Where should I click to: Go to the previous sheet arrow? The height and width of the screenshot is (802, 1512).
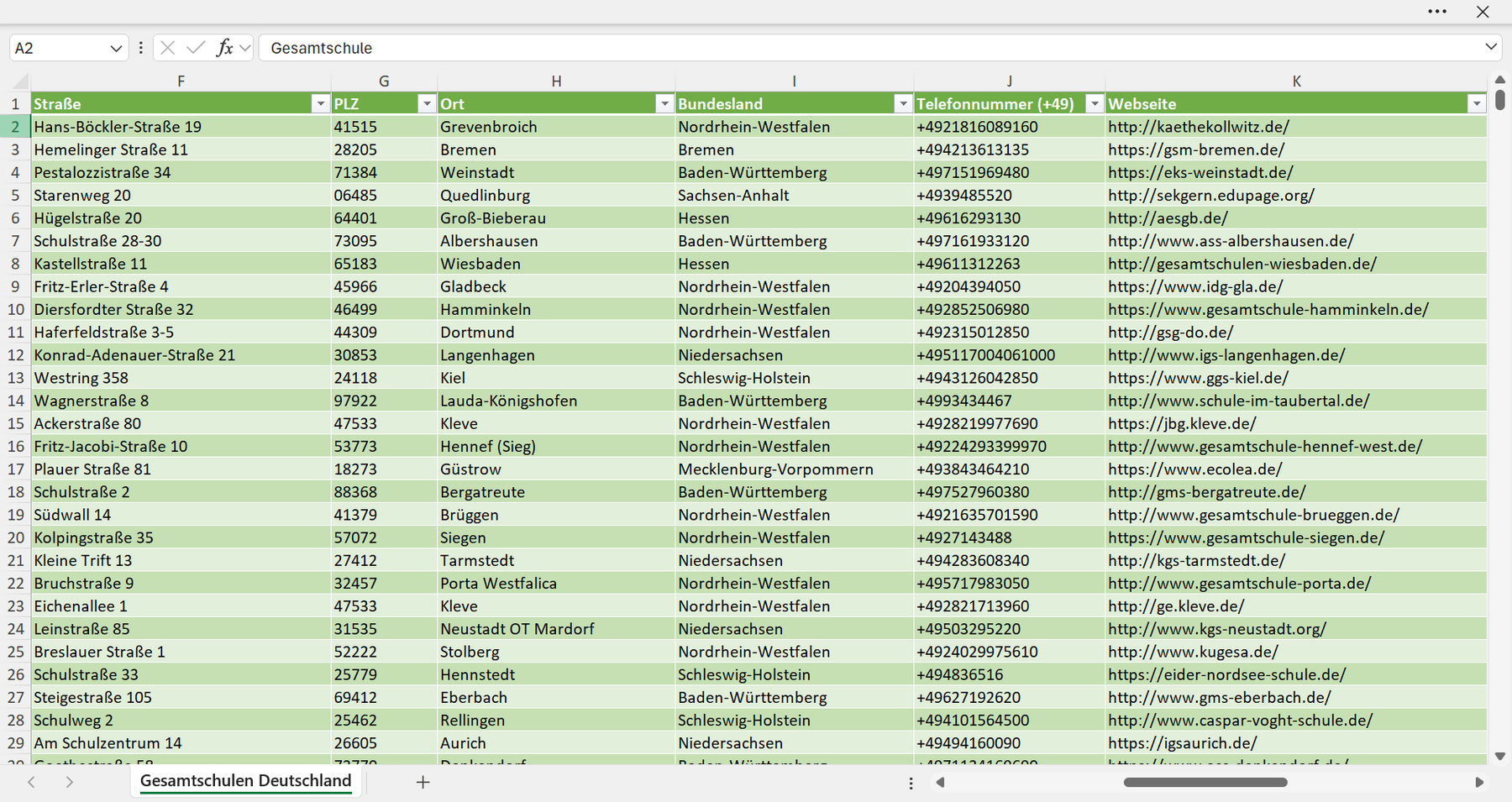click(31, 782)
